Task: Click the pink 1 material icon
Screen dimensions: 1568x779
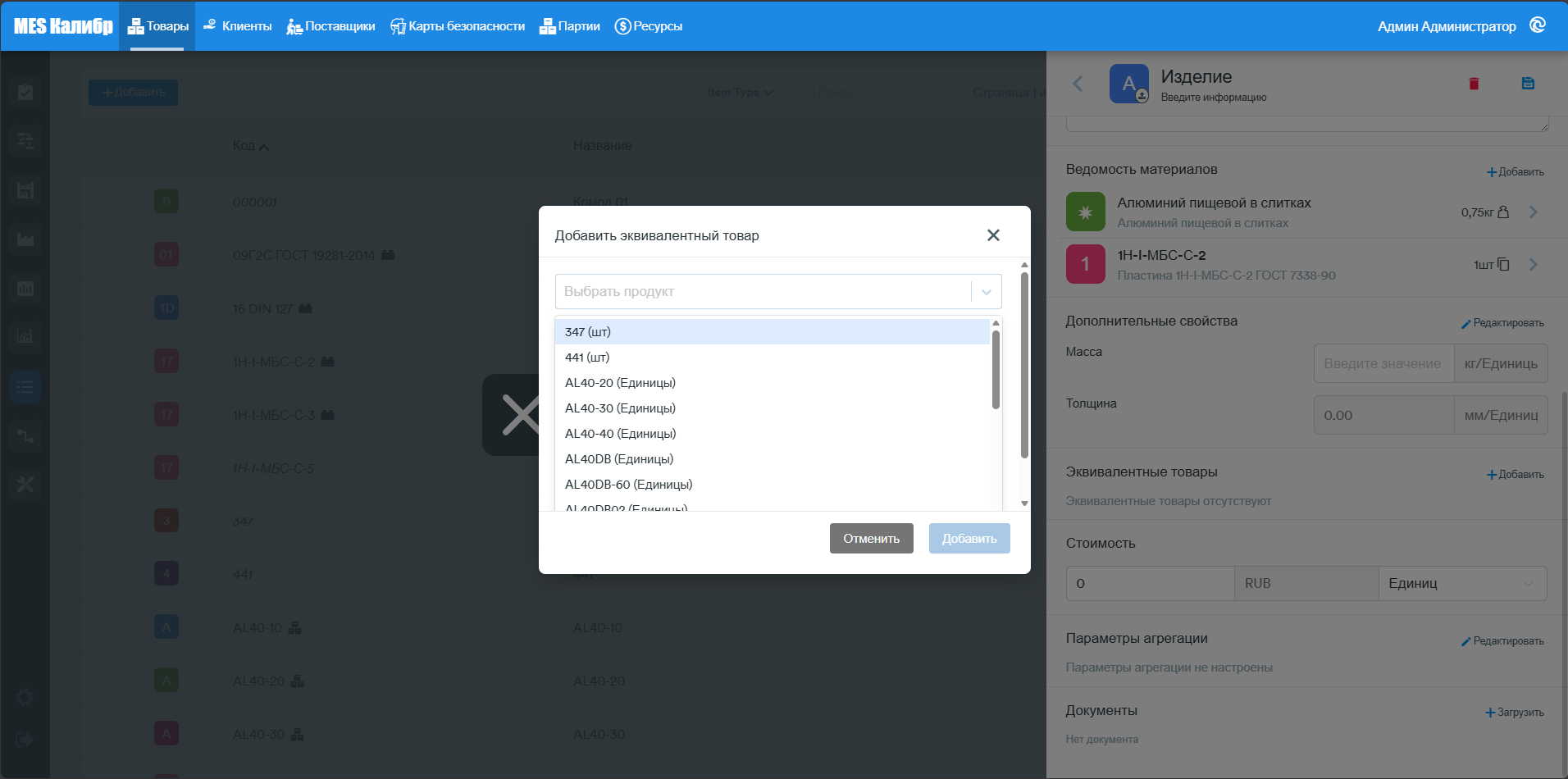Action: [1086, 264]
